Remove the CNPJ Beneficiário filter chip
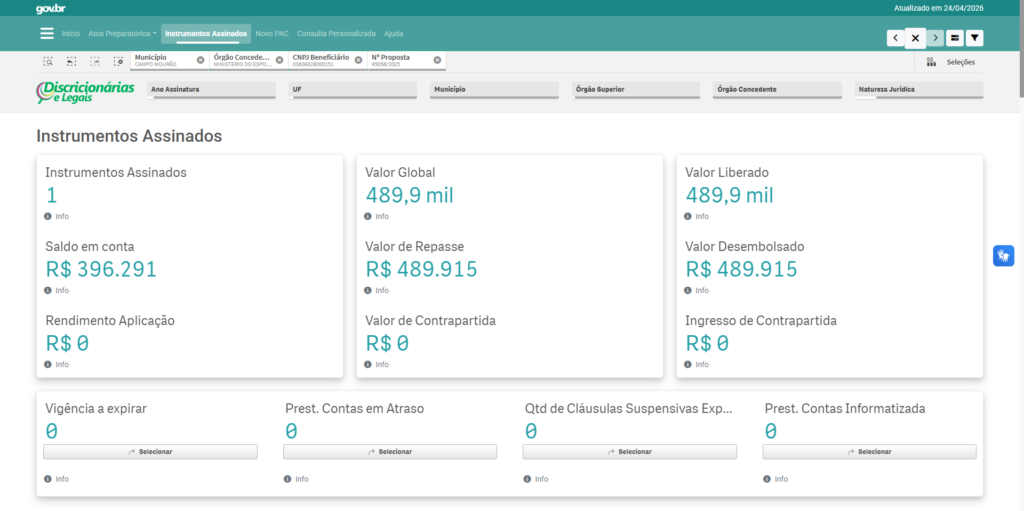This screenshot has width=1024, height=511. click(x=359, y=59)
